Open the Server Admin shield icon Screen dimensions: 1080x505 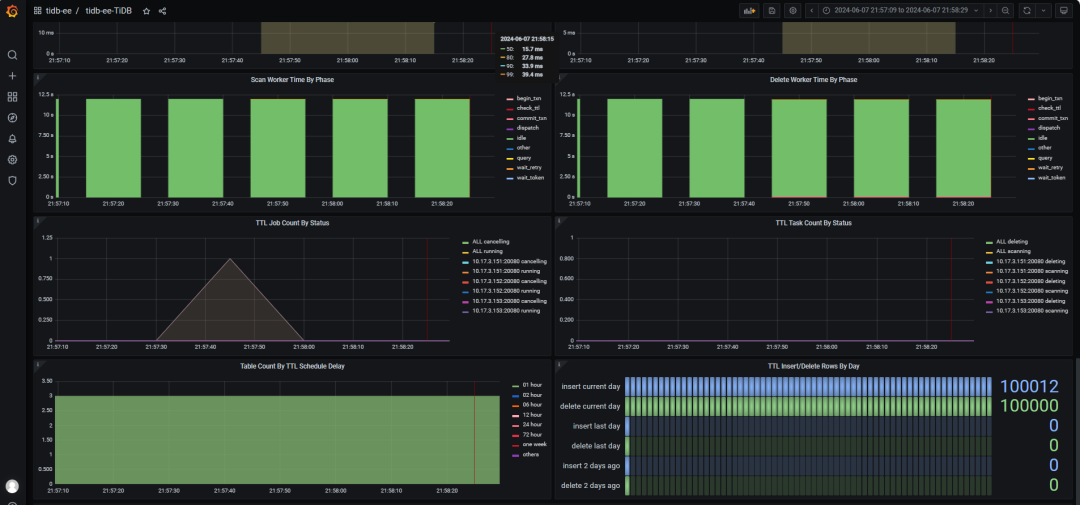pos(12,181)
